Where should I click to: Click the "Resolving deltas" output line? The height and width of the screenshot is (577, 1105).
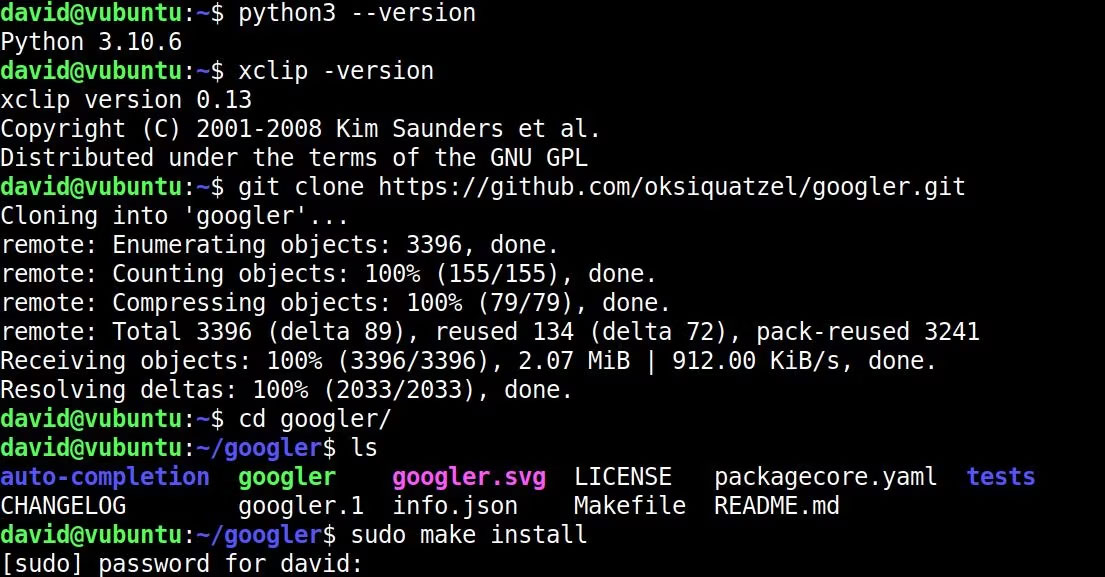point(286,390)
